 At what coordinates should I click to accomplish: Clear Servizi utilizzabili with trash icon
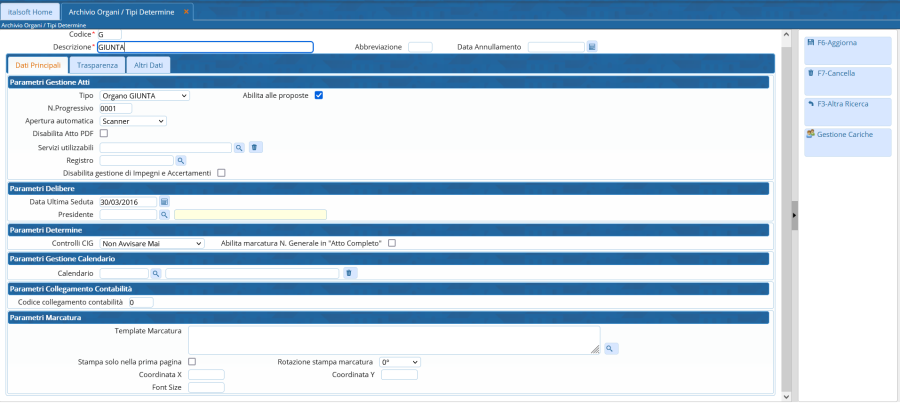coord(256,147)
